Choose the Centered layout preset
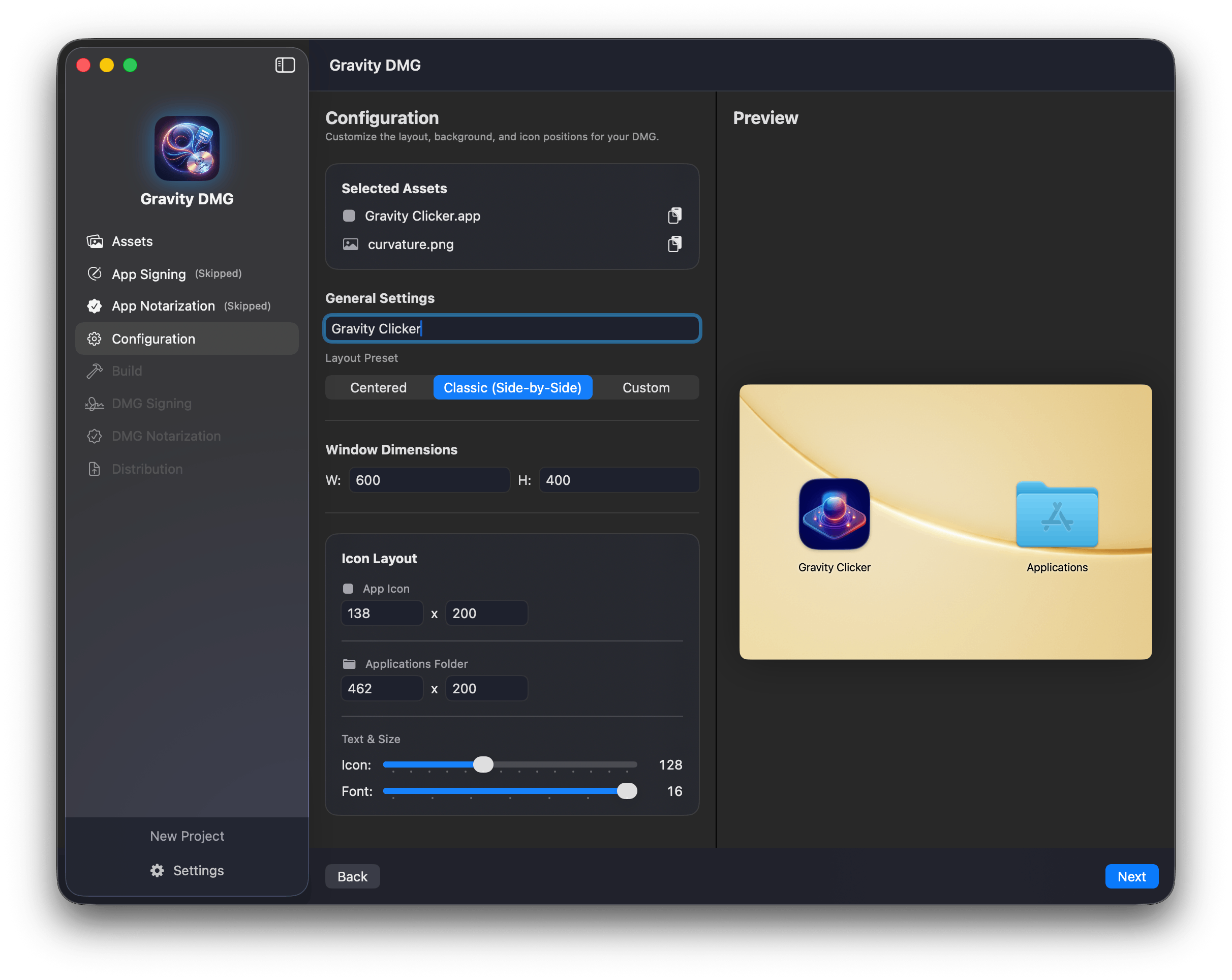 [x=378, y=387]
